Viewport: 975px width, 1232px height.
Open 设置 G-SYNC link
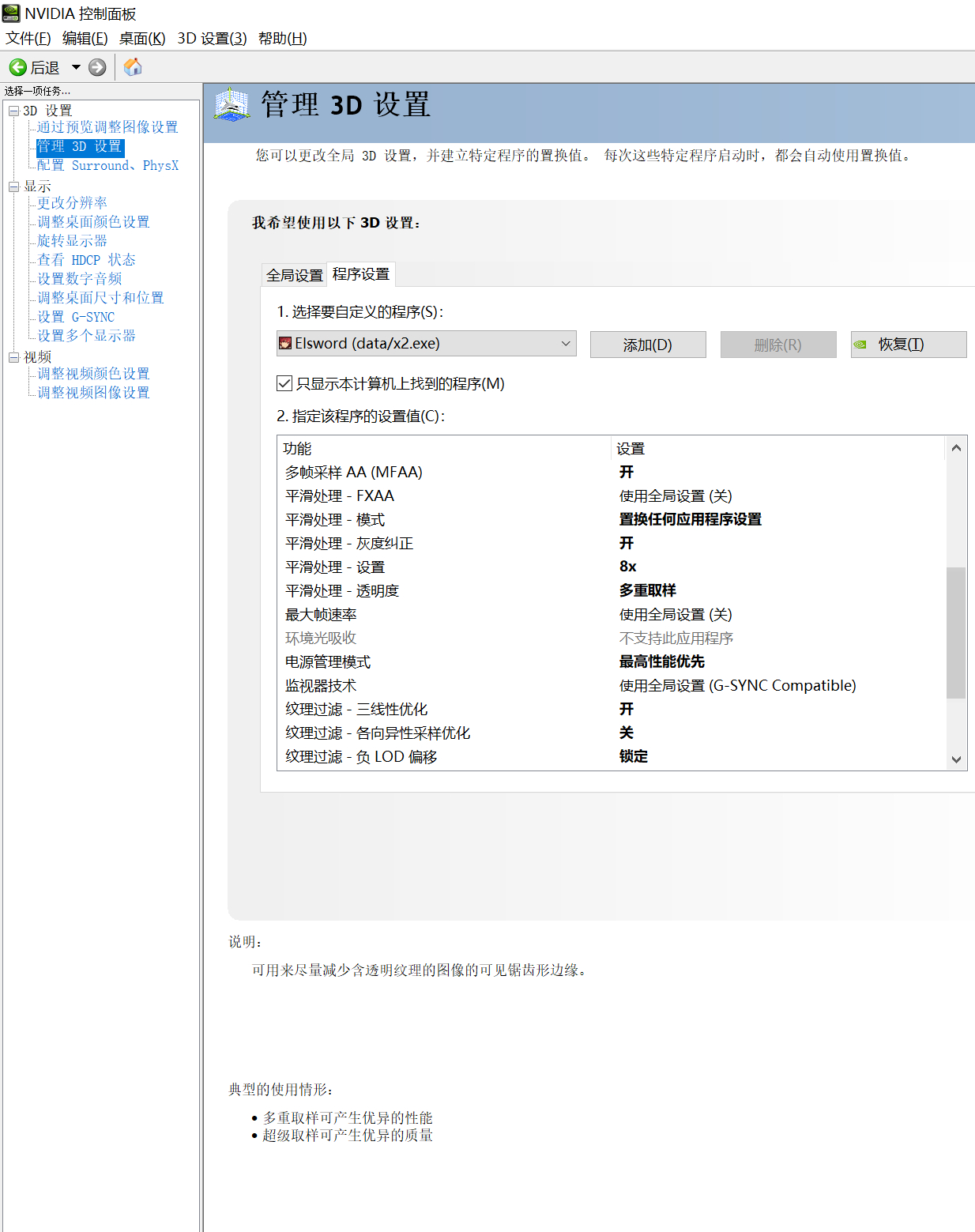[x=76, y=317]
